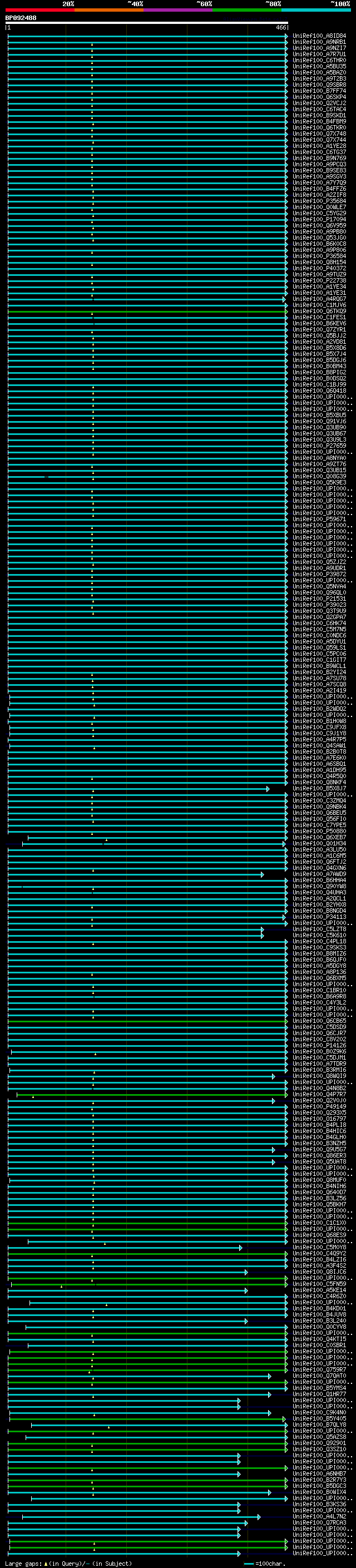
Task: Select hit label UniRef100_Q0WLE7
Action: 319,207
